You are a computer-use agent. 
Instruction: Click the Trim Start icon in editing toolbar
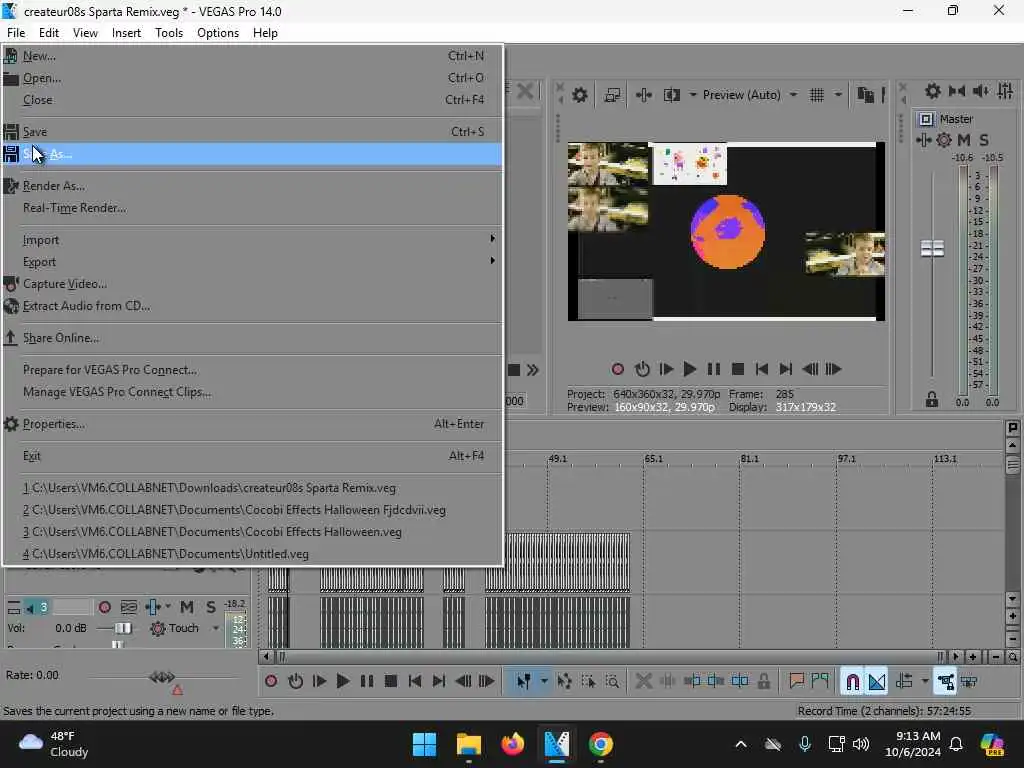(692, 681)
